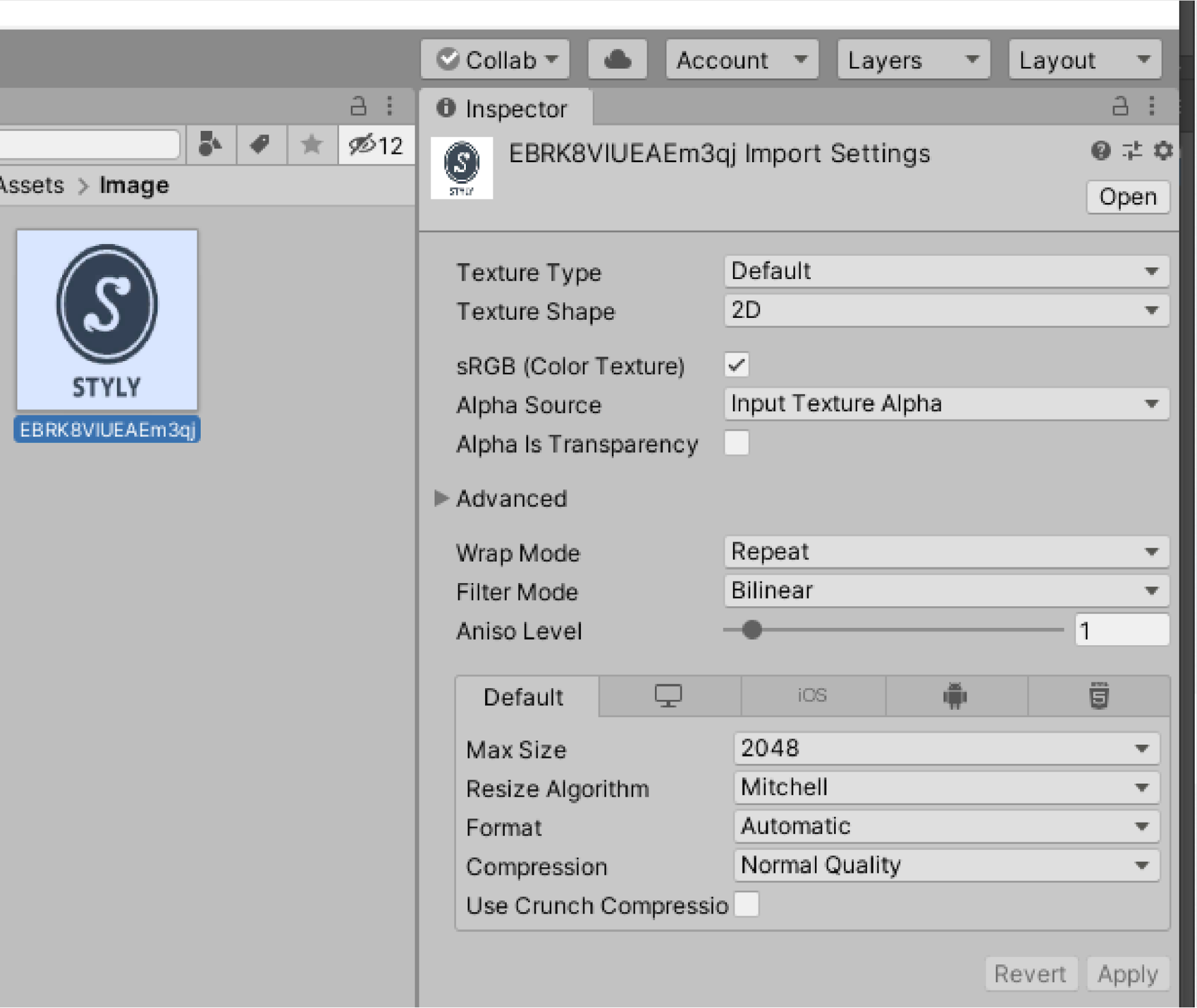The height and width of the screenshot is (1008, 1197).
Task: Open the Layers dropdown
Action: (914, 60)
